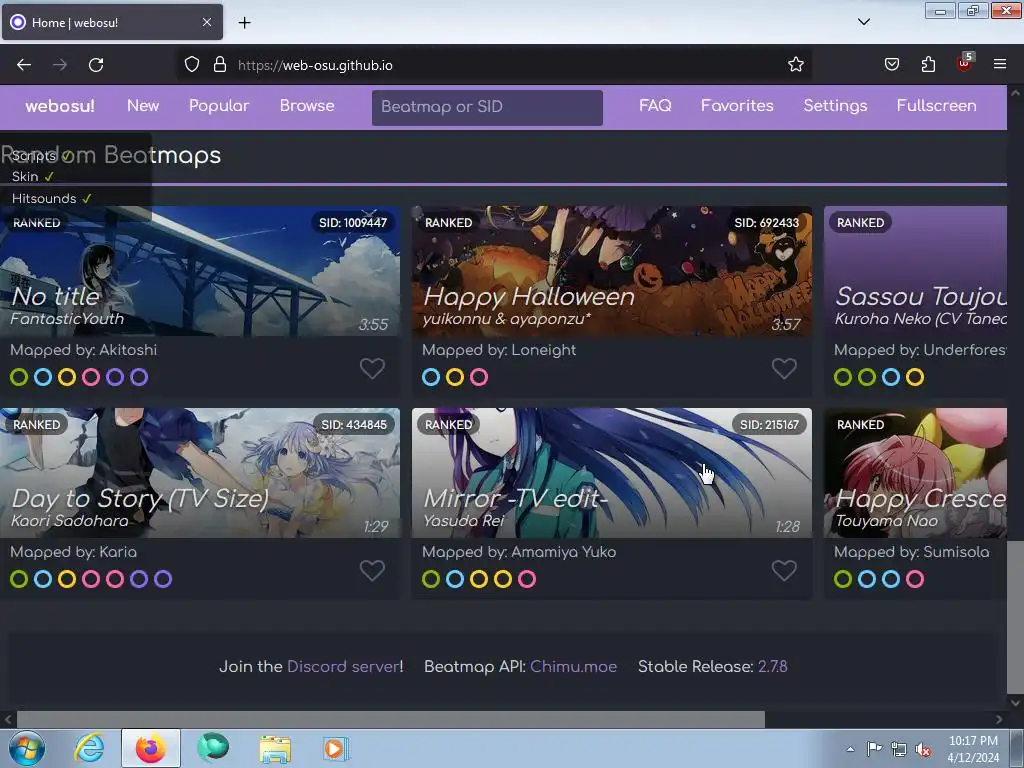This screenshot has width=1024, height=768.
Task: Focus the Beatmap or SID search field
Action: 487,107
